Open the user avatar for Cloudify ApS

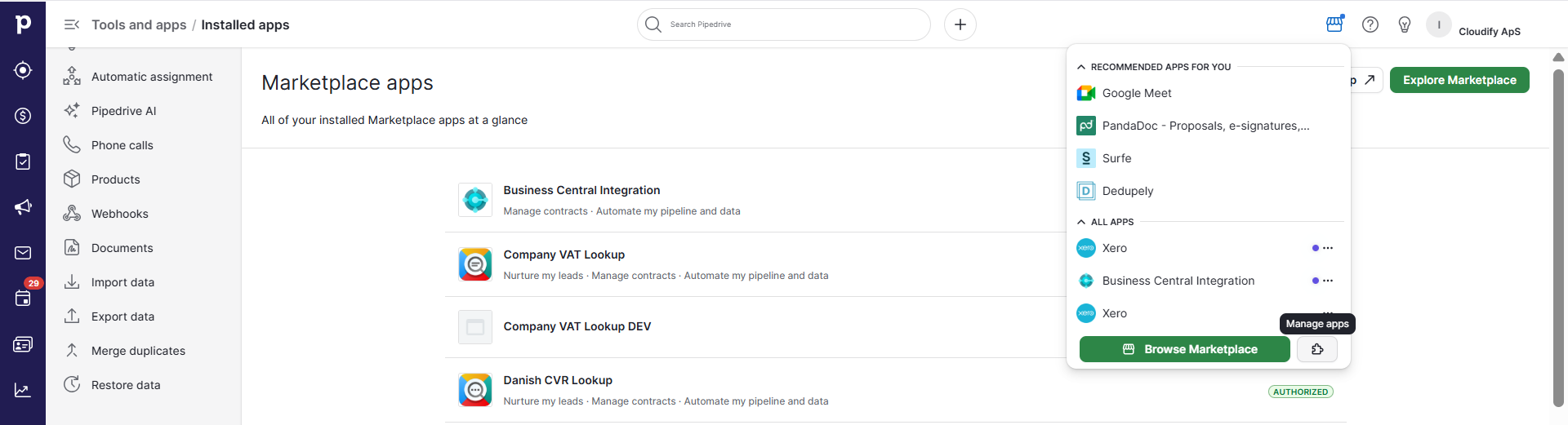click(x=1439, y=24)
